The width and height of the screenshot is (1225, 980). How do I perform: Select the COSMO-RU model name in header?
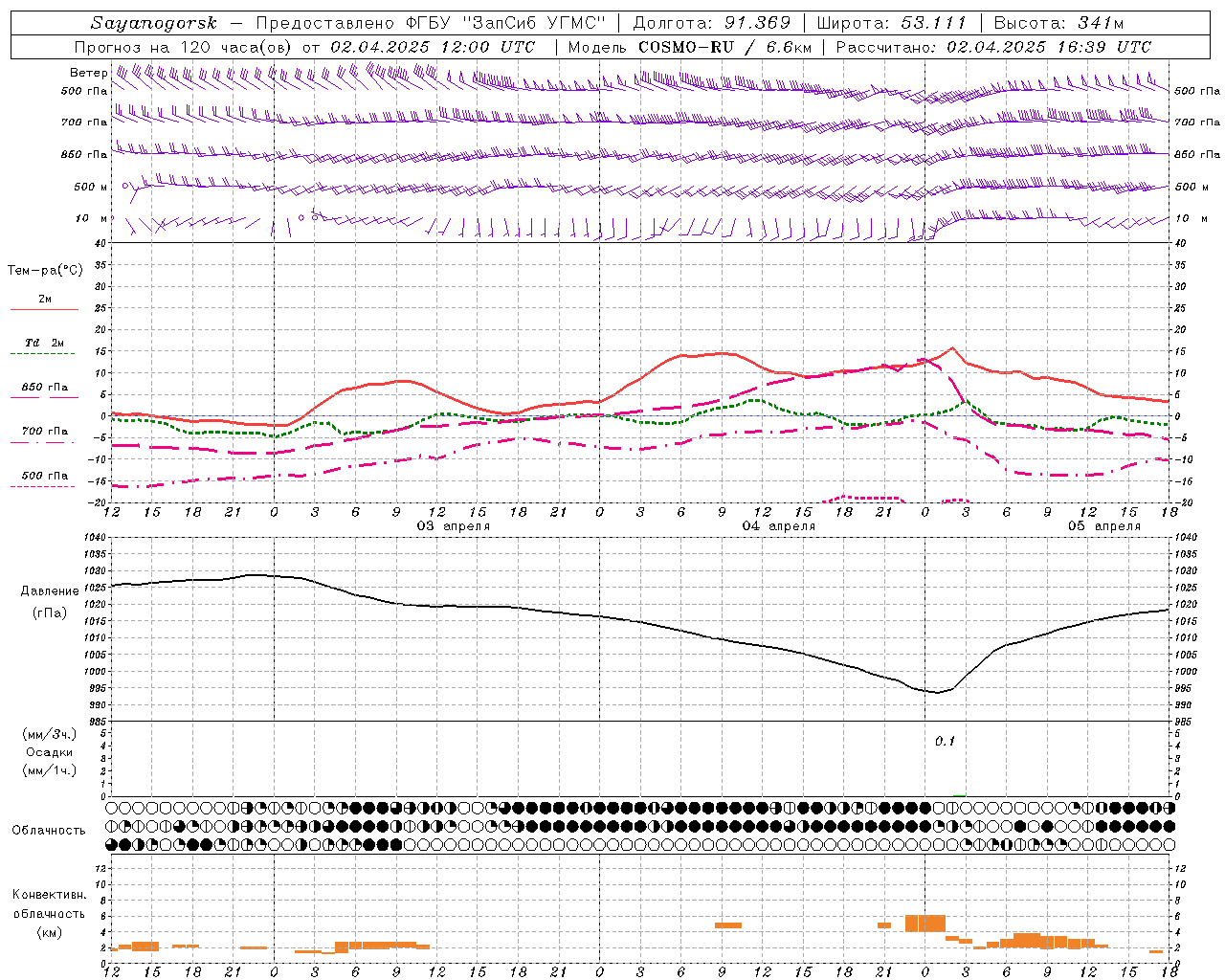[686, 47]
